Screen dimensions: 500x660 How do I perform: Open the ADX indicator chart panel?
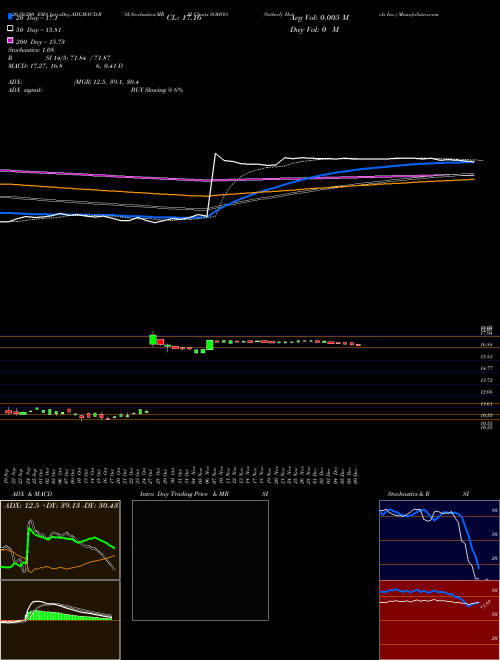pyautogui.click(x=60, y=540)
